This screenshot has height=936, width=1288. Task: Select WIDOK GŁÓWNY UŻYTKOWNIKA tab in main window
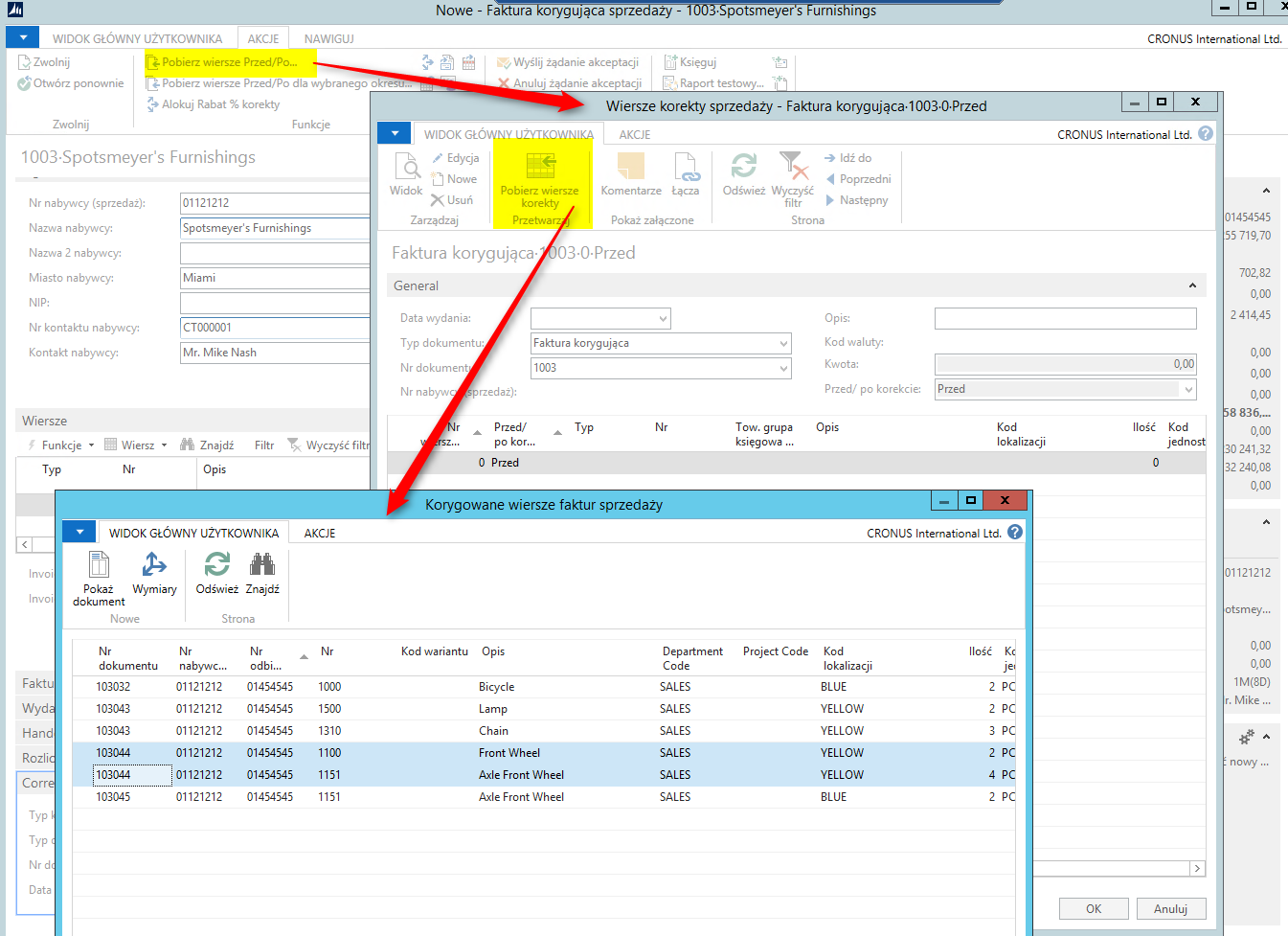[137, 39]
